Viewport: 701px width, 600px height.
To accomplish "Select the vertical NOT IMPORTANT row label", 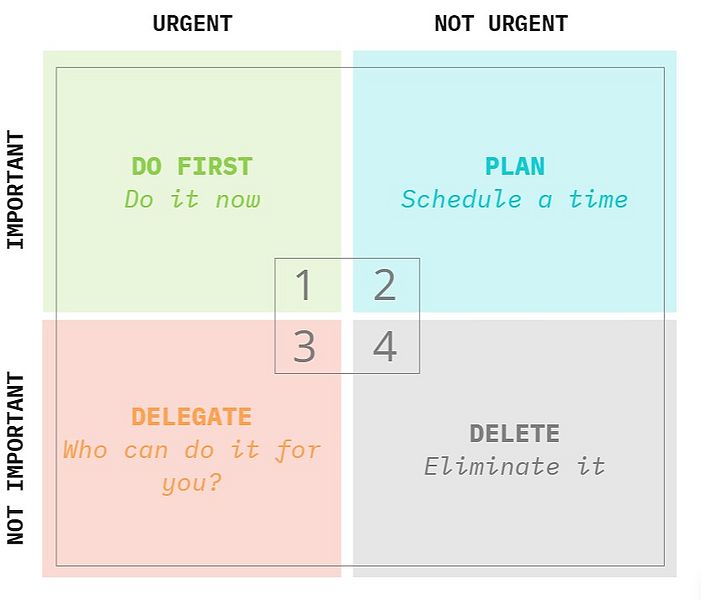I will point(16,458).
